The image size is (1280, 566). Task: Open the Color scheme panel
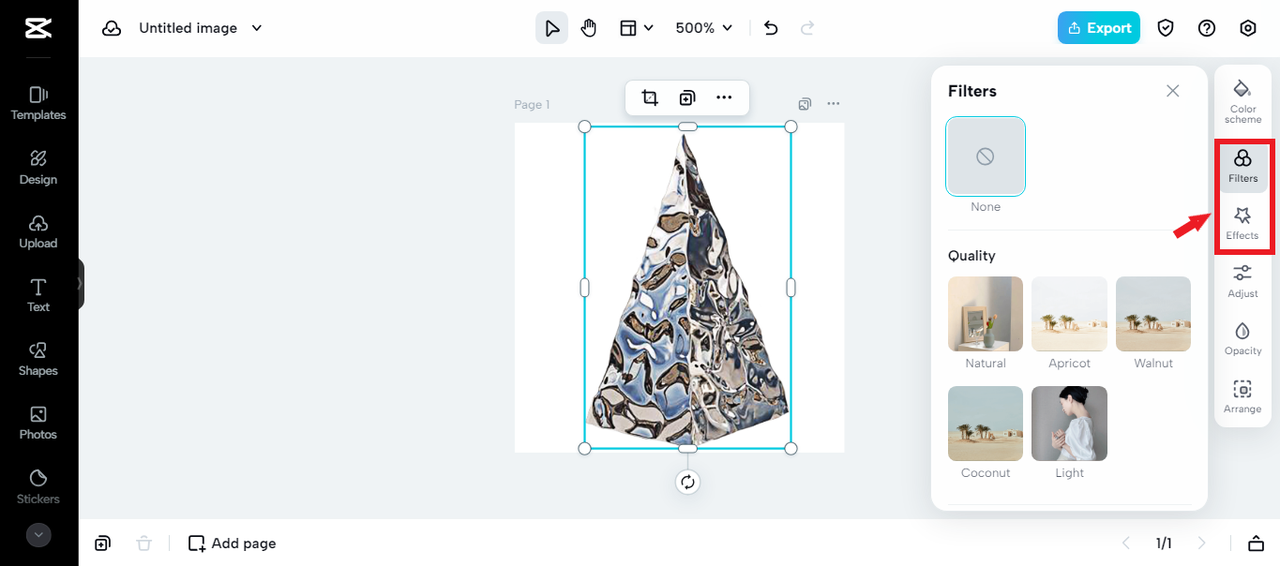1243,100
